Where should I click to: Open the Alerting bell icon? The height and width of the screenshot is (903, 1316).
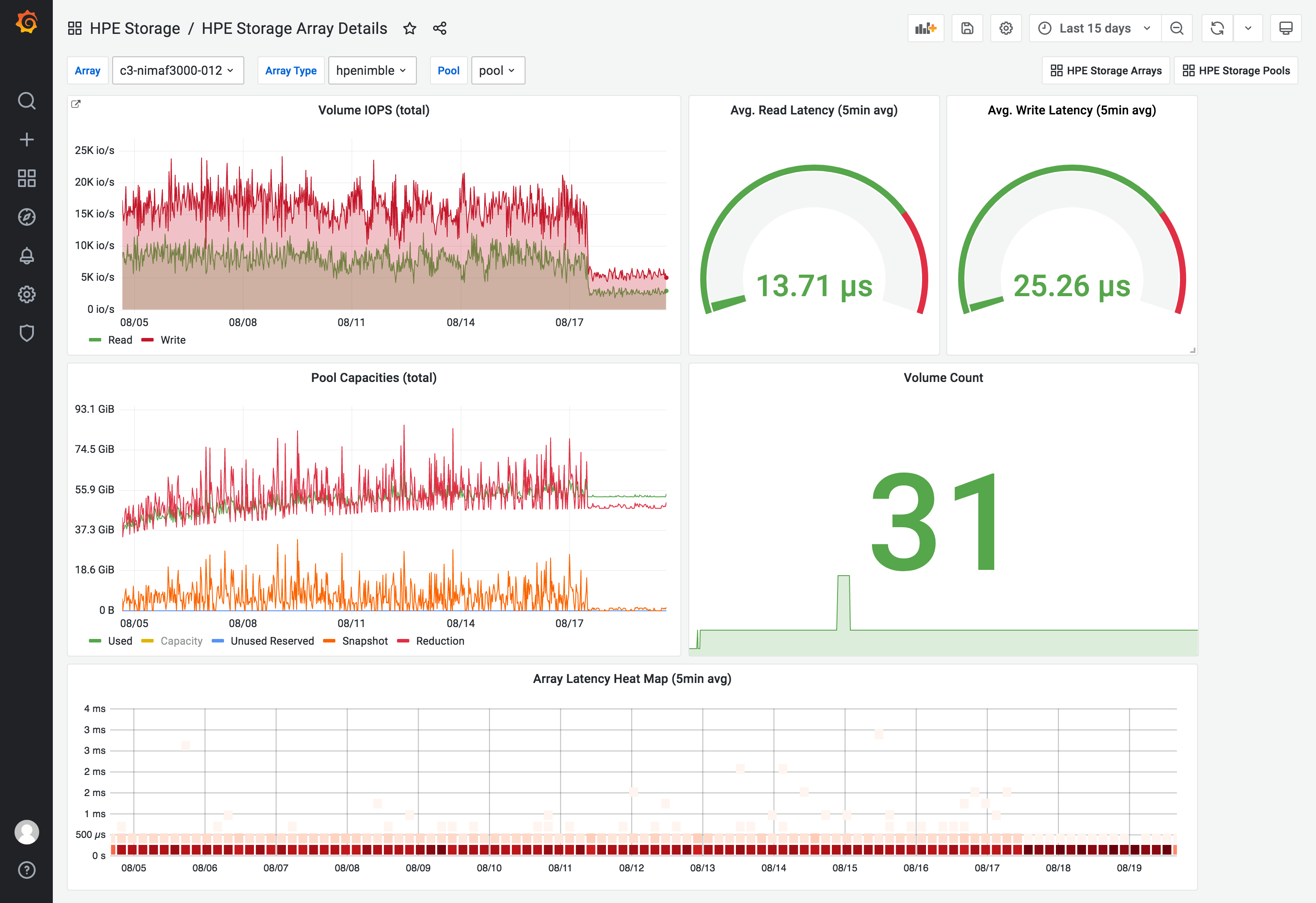[26, 256]
